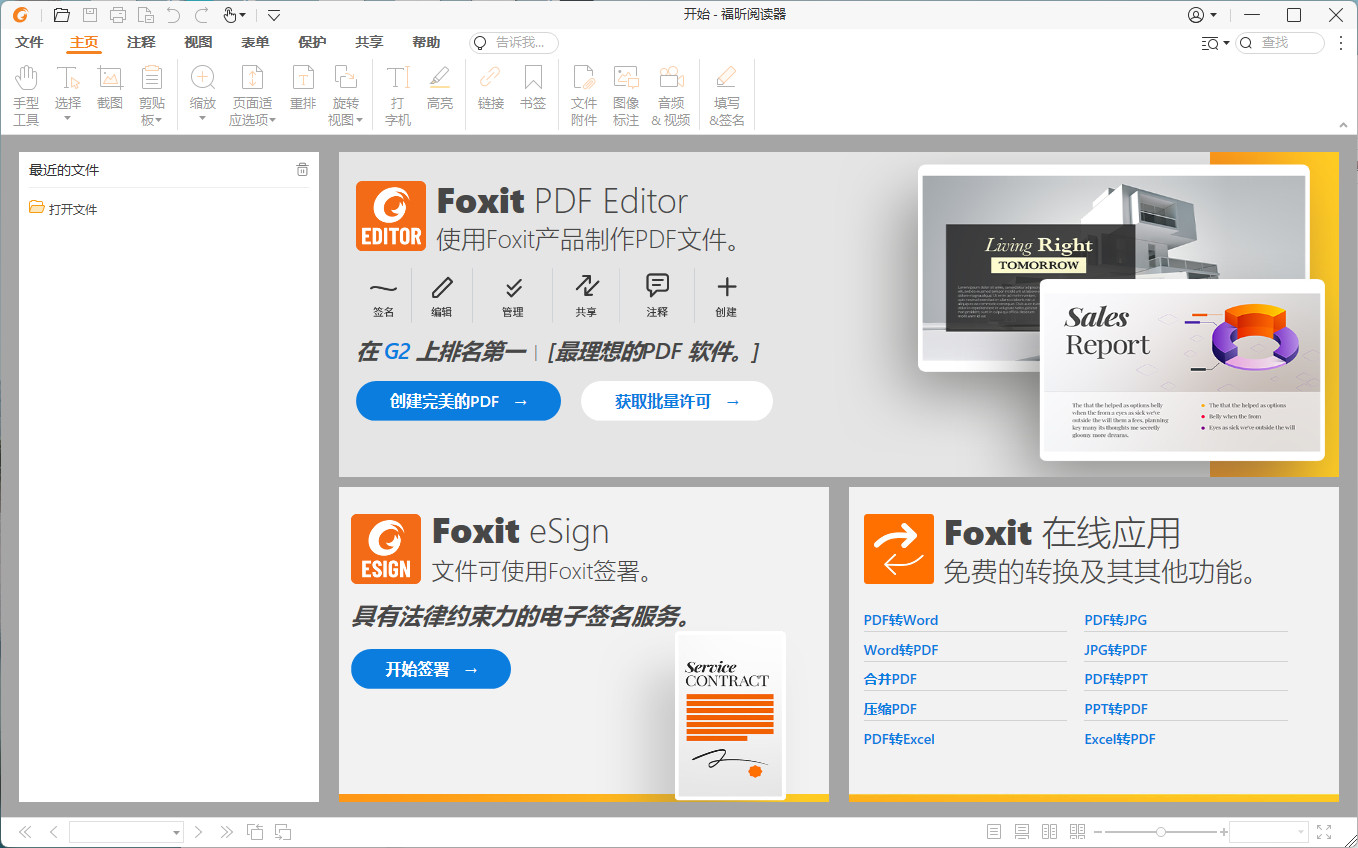Go to next page arrow in status bar
This screenshot has width=1358, height=848.
click(x=198, y=832)
